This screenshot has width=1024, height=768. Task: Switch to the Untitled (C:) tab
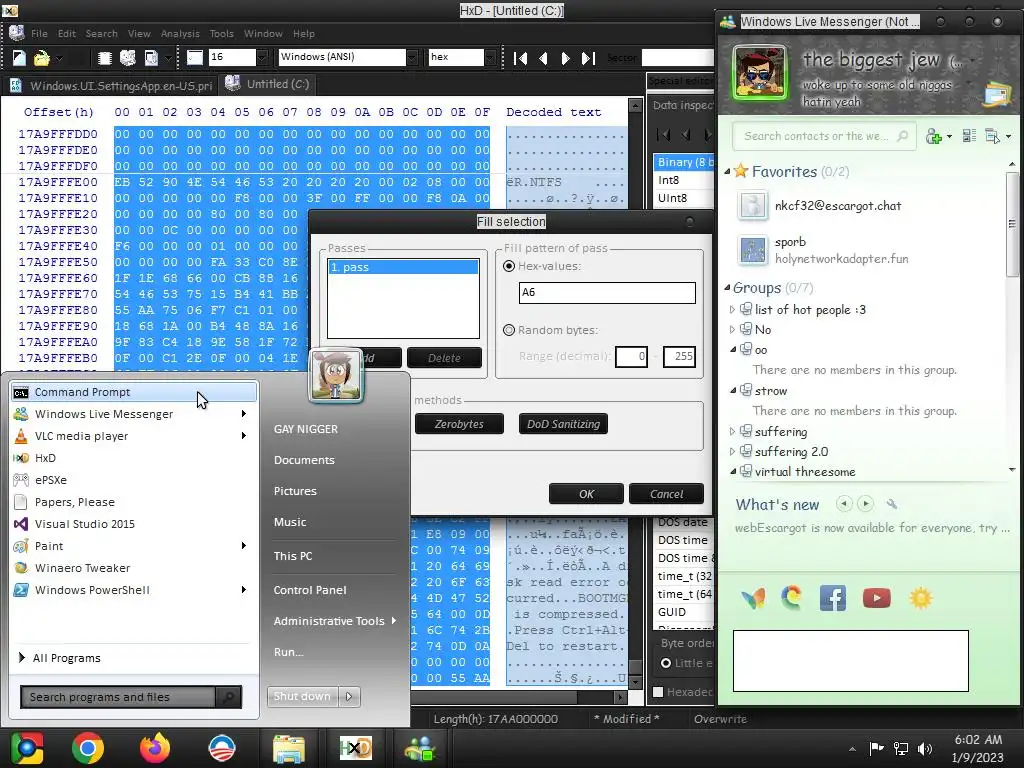pos(268,84)
